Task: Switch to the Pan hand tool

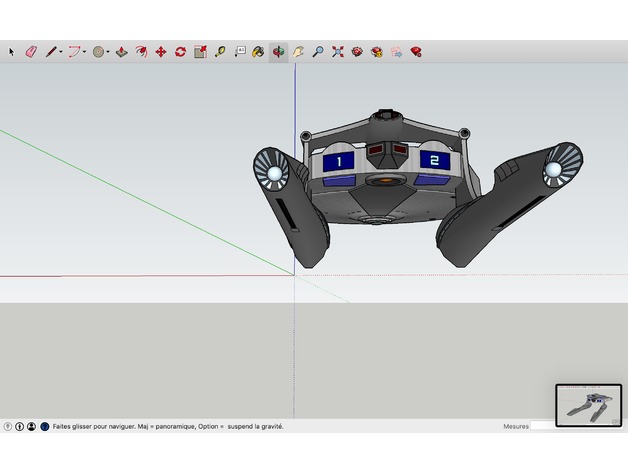Action: [298, 51]
